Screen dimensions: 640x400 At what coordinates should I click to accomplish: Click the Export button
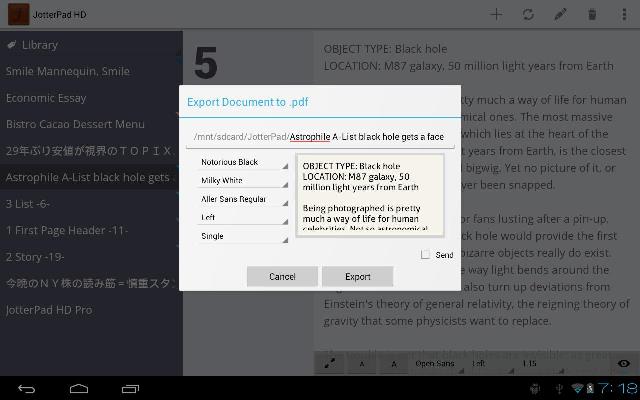pos(358,277)
